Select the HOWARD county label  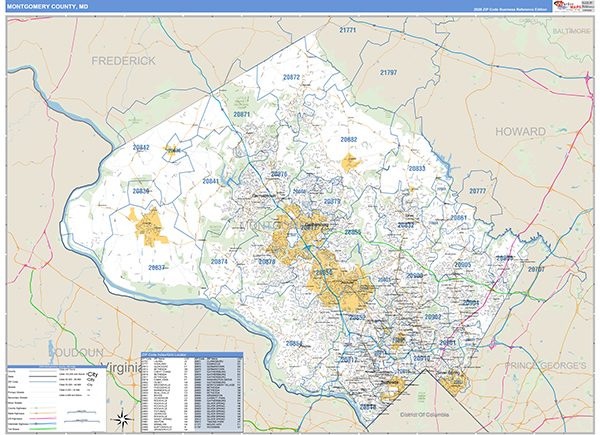pyautogui.click(x=521, y=132)
